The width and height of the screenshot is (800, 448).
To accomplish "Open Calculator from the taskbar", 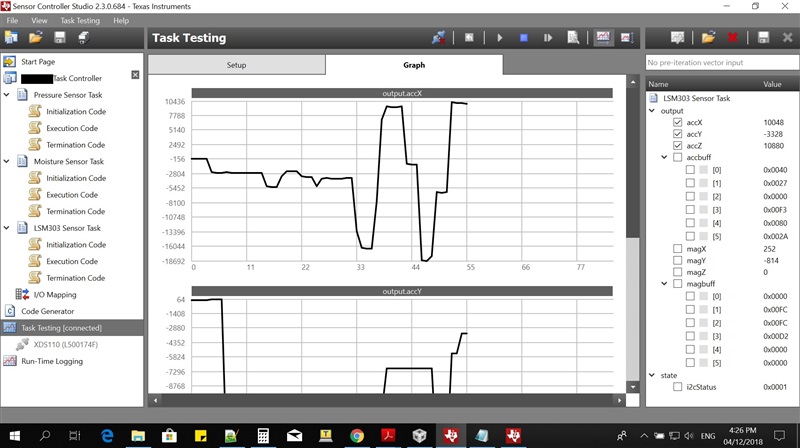I will coord(263,436).
